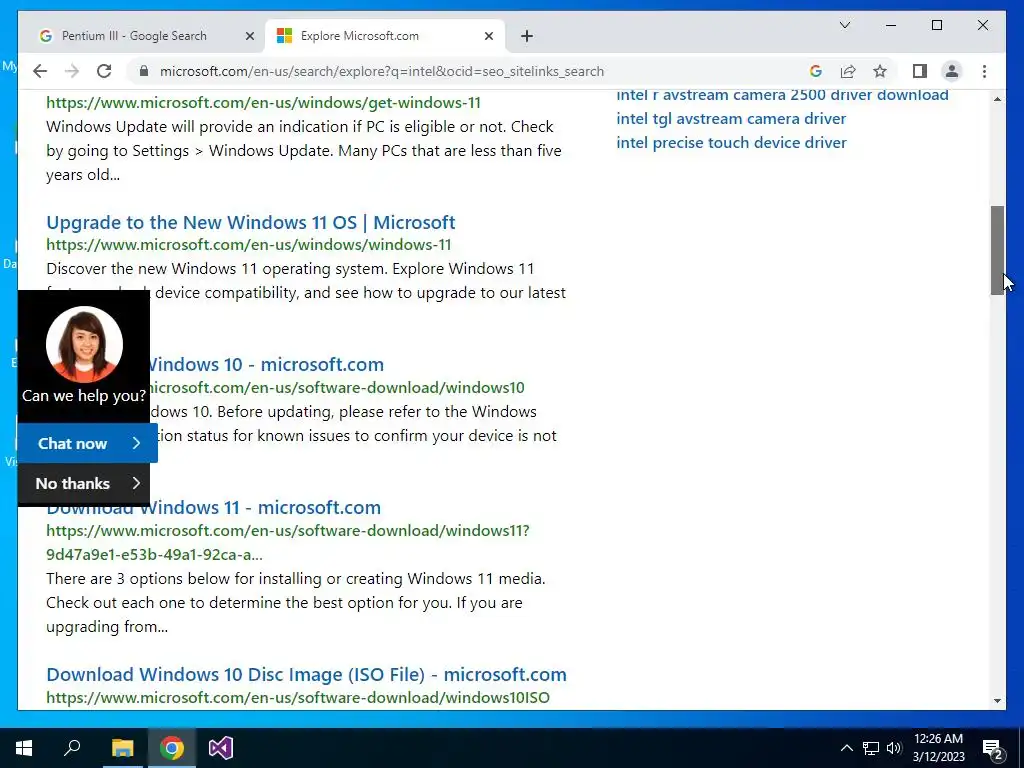Image resolution: width=1024 pixels, height=768 pixels.
Task: Click intel tgl avstream camera driver suggestion
Action: (x=731, y=119)
